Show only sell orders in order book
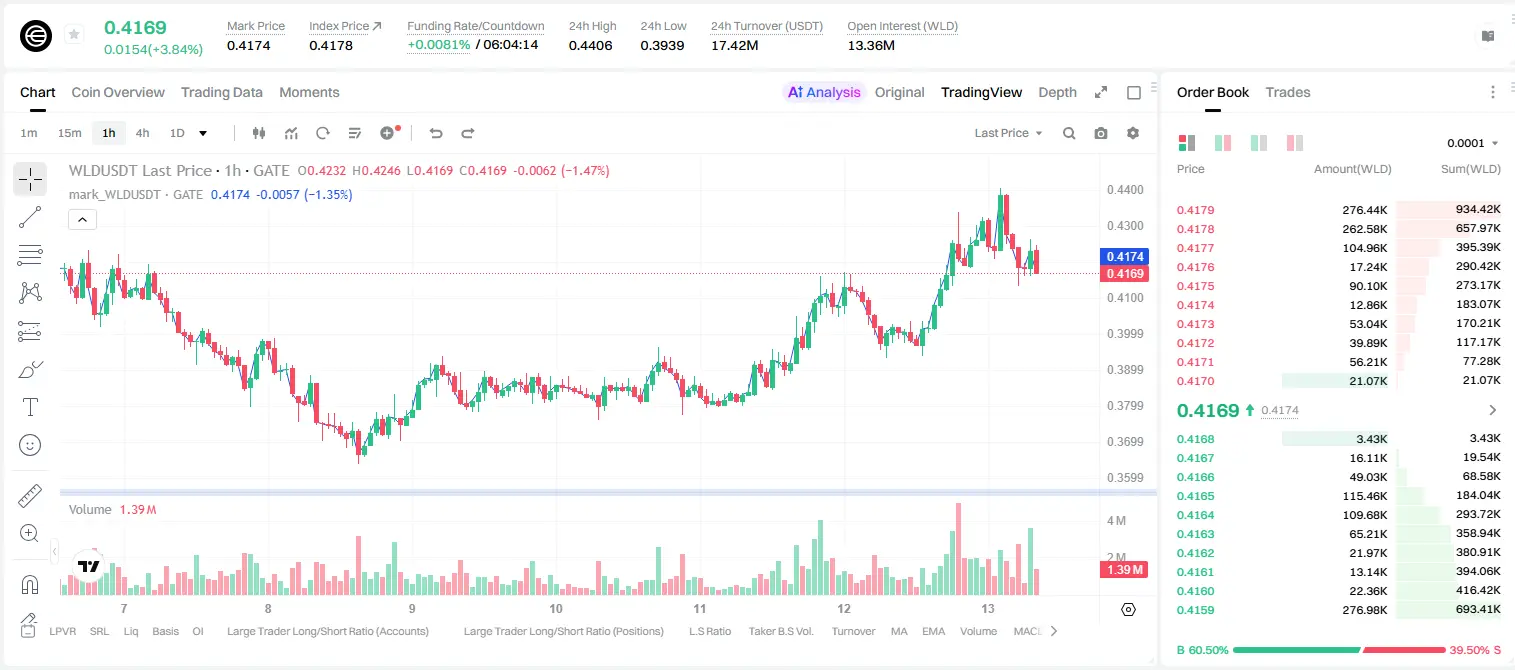Viewport: 1515px width, 670px height. coord(1294,143)
